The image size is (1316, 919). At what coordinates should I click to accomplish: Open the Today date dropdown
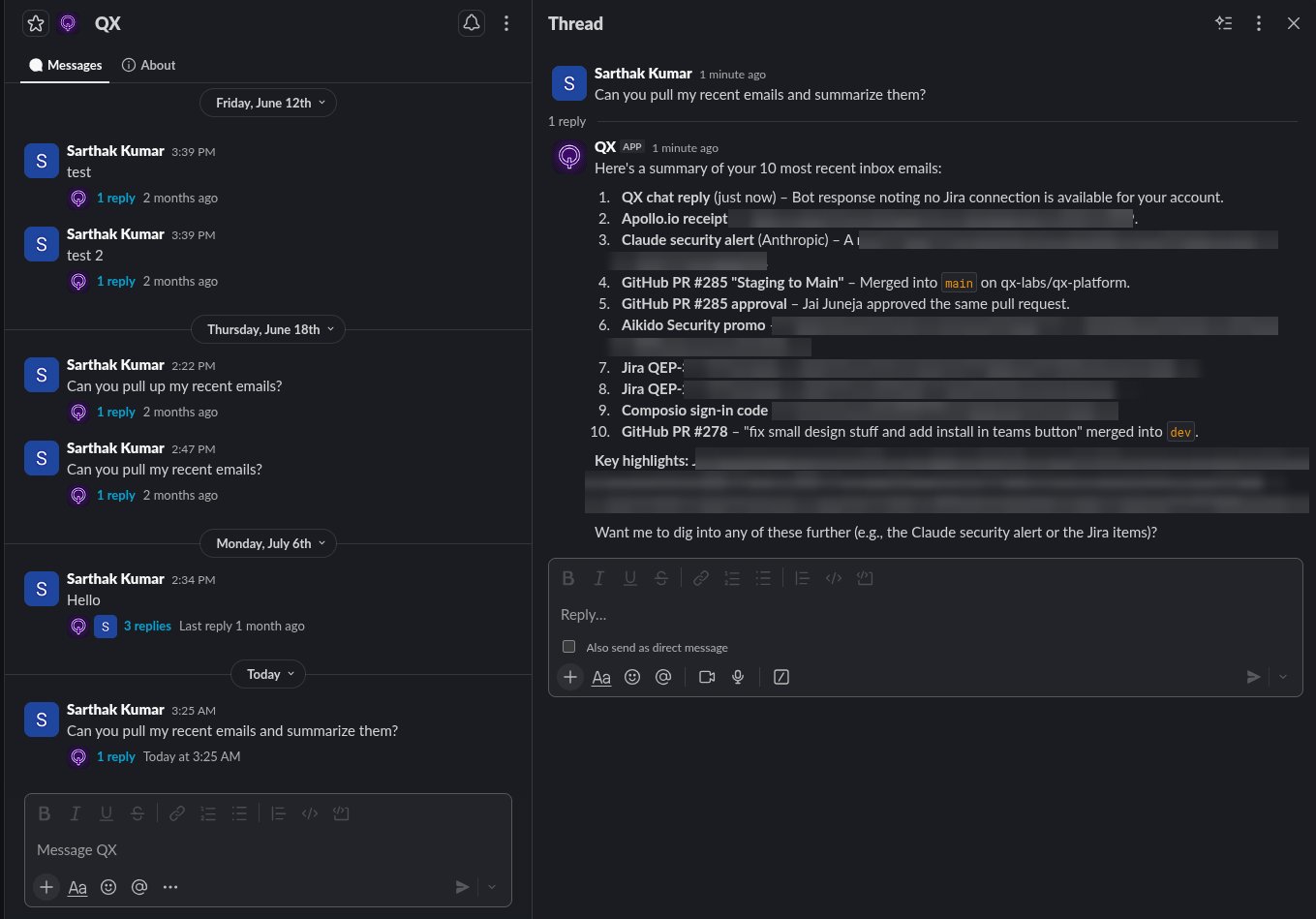(x=268, y=674)
